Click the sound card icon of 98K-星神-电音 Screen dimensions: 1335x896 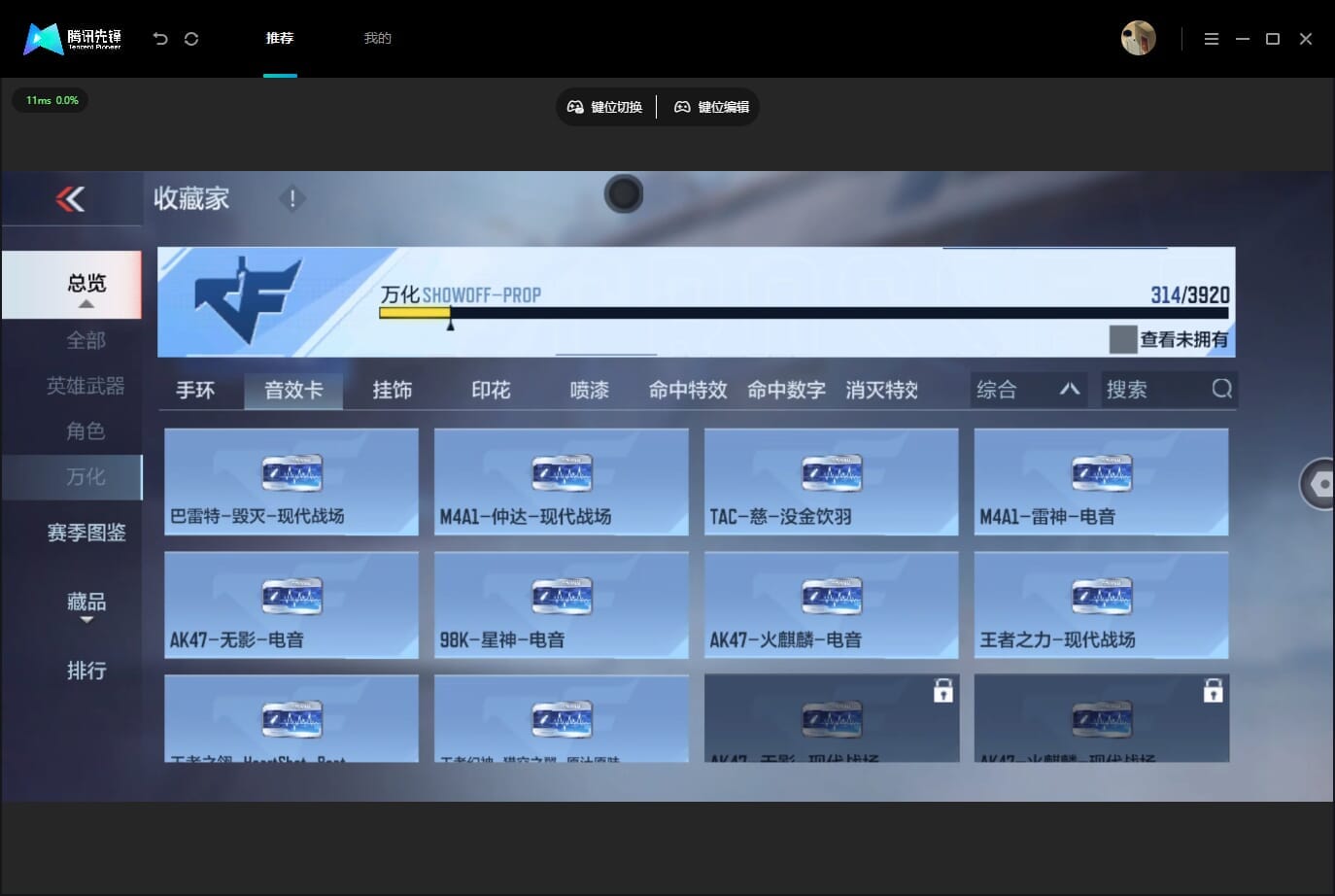[x=562, y=596]
